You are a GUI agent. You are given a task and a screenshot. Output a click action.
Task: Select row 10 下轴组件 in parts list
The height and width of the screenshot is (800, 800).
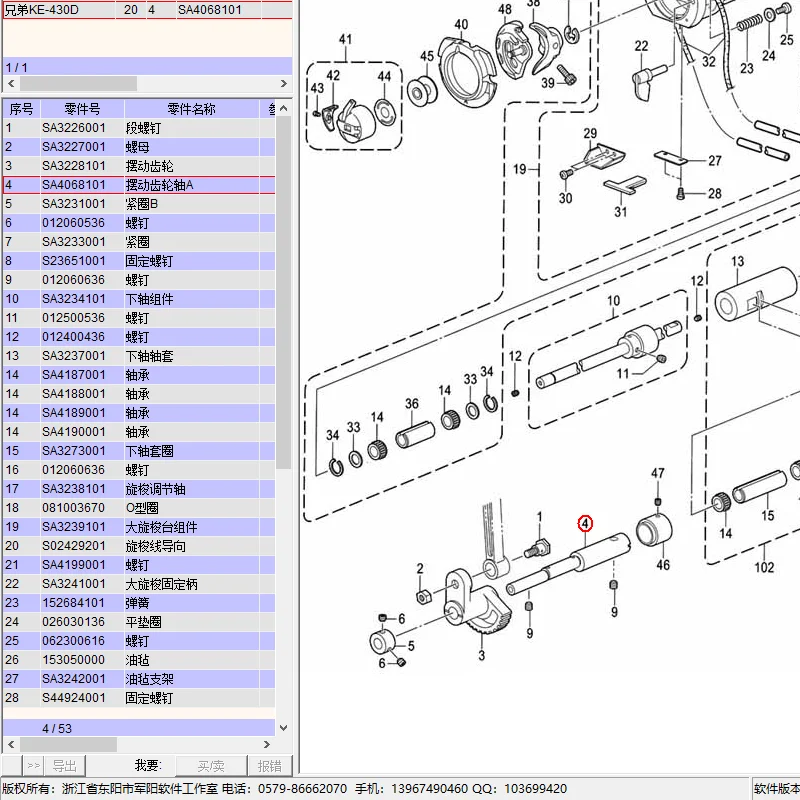(x=139, y=299)
